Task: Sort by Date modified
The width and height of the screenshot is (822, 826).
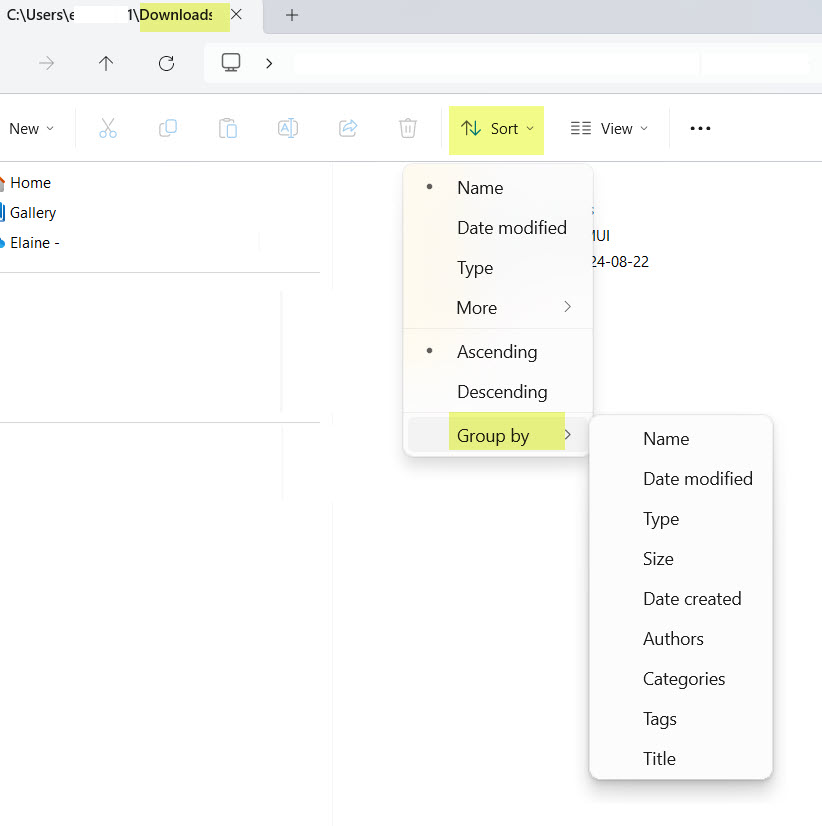Action: (498, 228)
